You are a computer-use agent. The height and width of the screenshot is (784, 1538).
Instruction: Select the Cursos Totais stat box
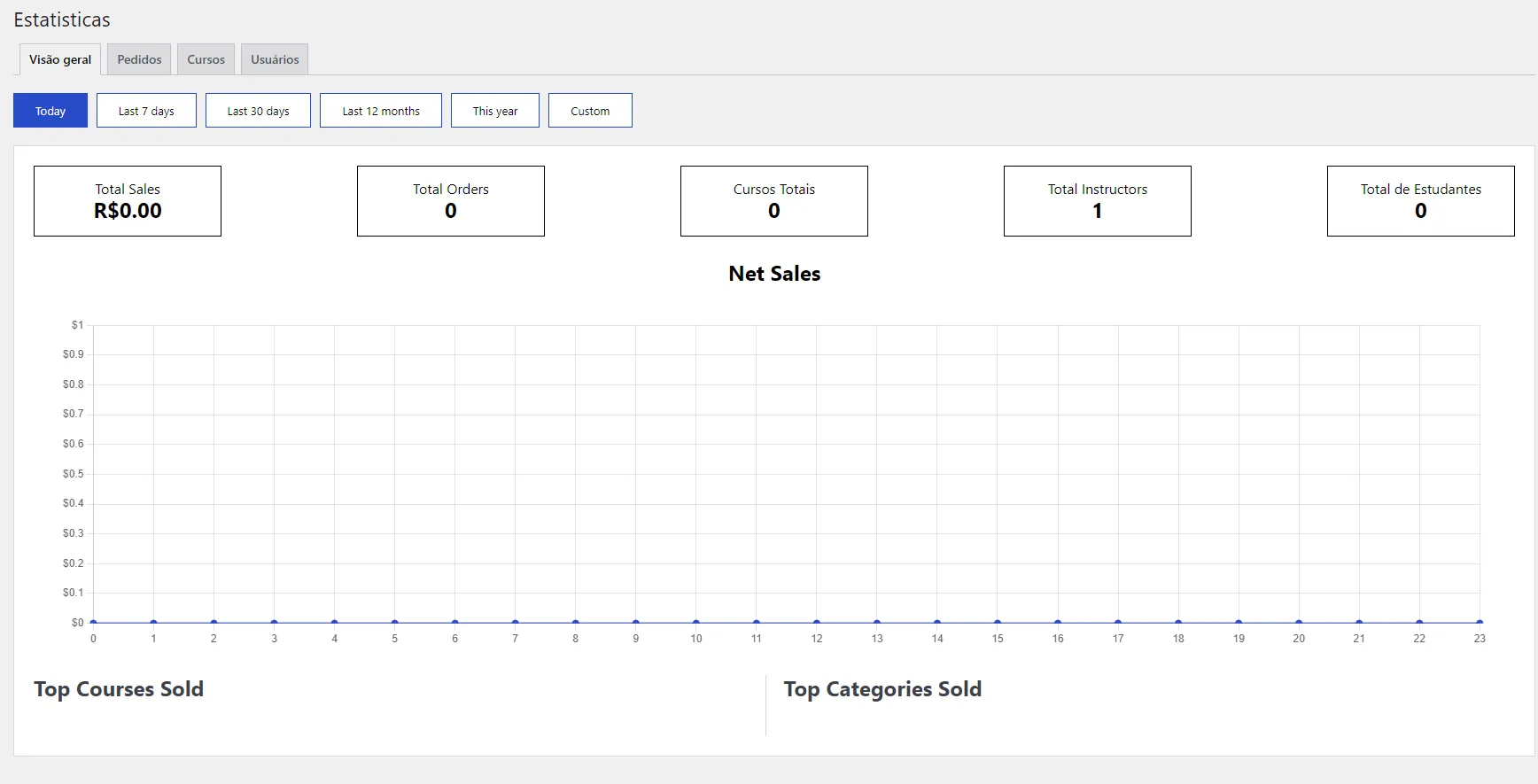[x=774, y=201]
